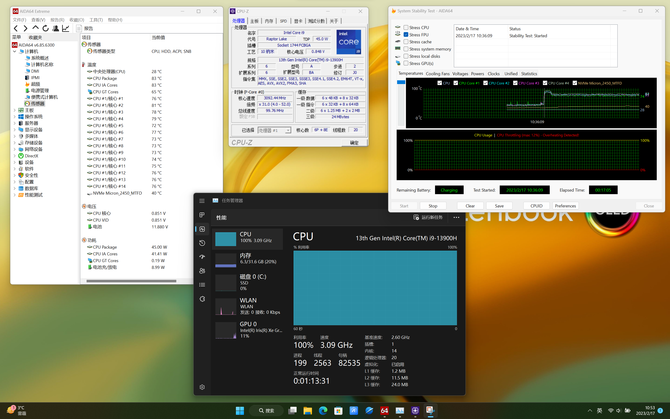This screenshot has width=670, height=419.
Task: Open App history in Task Manager sidebar
Action: point(202,243)
